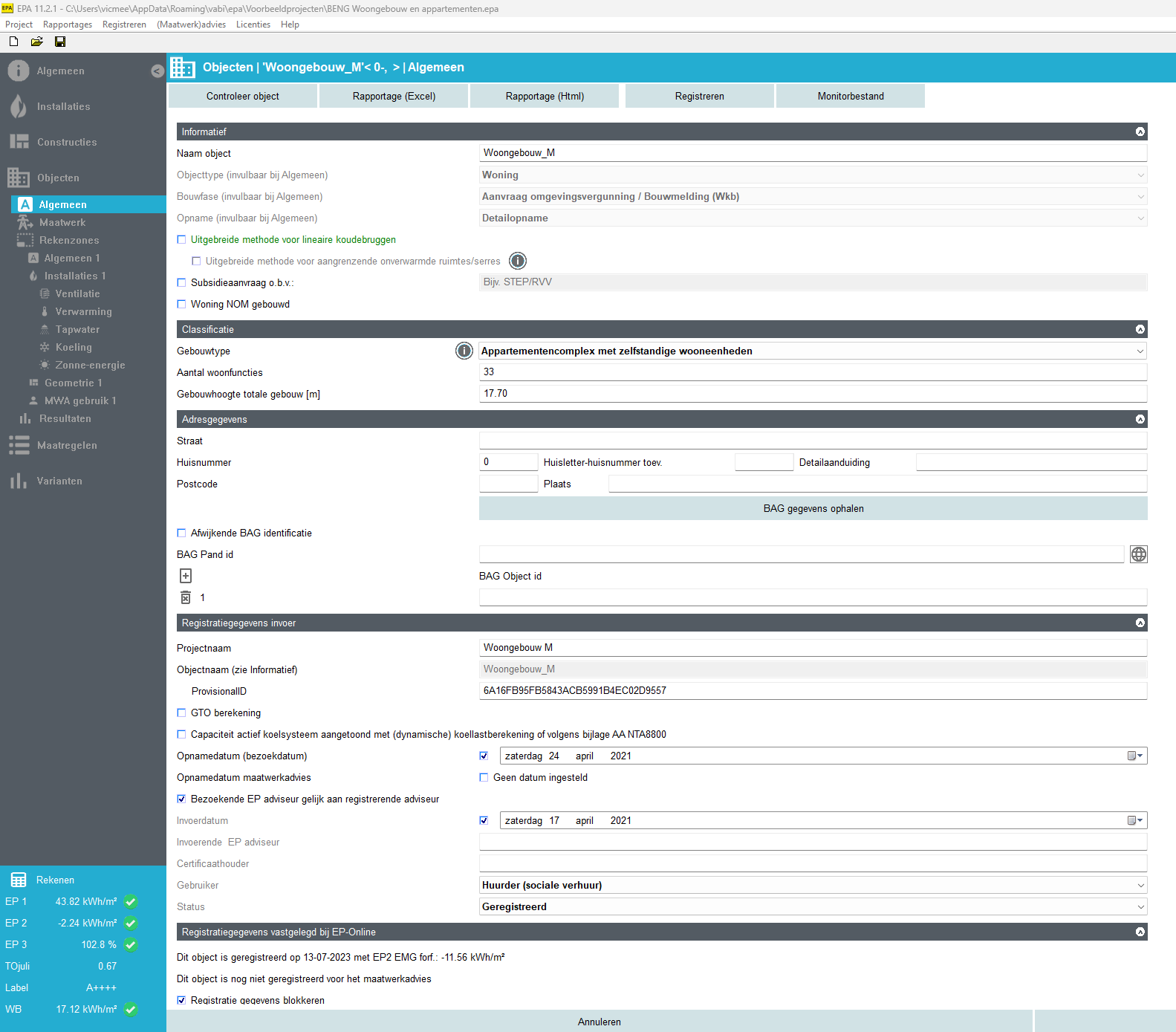Click the trash icon to delete BAG entry 1
The height and width of the screenshot is (1032, 1176).
coord(186,597)
